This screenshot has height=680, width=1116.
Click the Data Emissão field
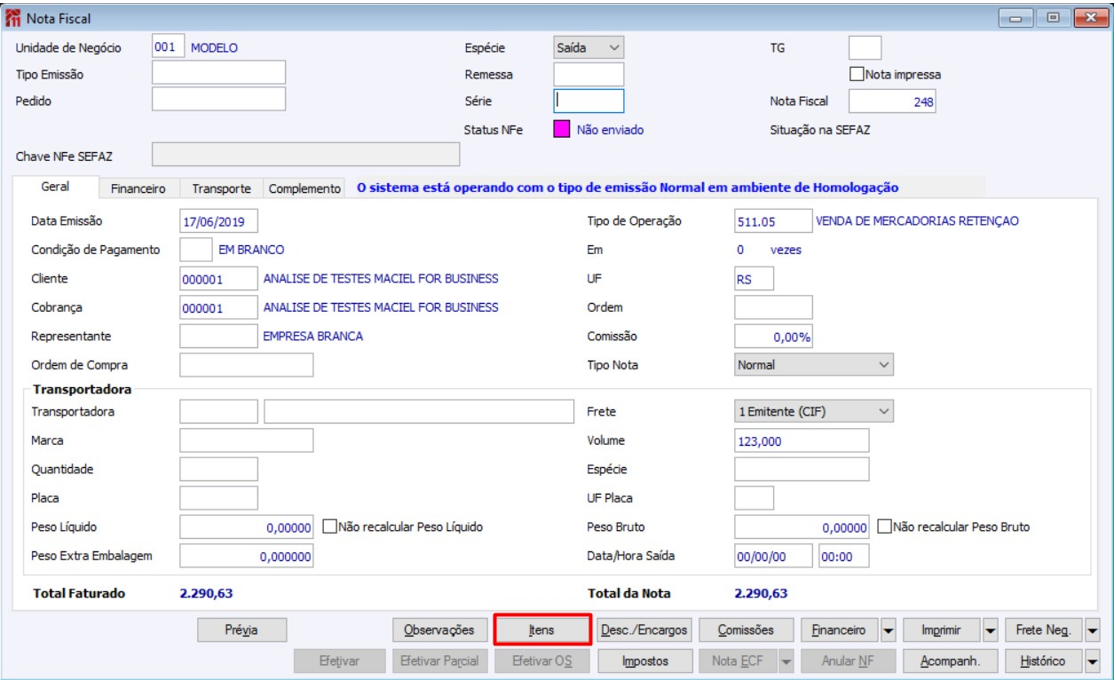tap(219, 221)
